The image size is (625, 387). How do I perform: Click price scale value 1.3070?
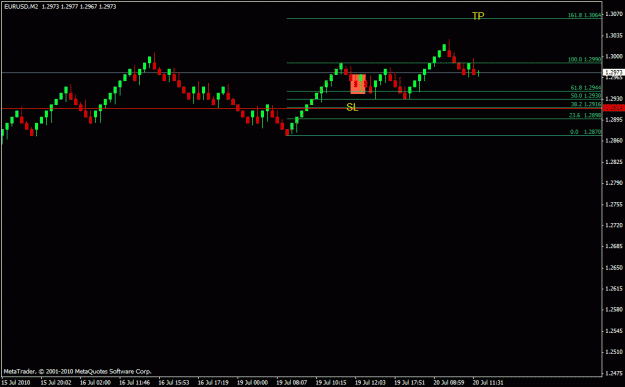coord(614,14)
